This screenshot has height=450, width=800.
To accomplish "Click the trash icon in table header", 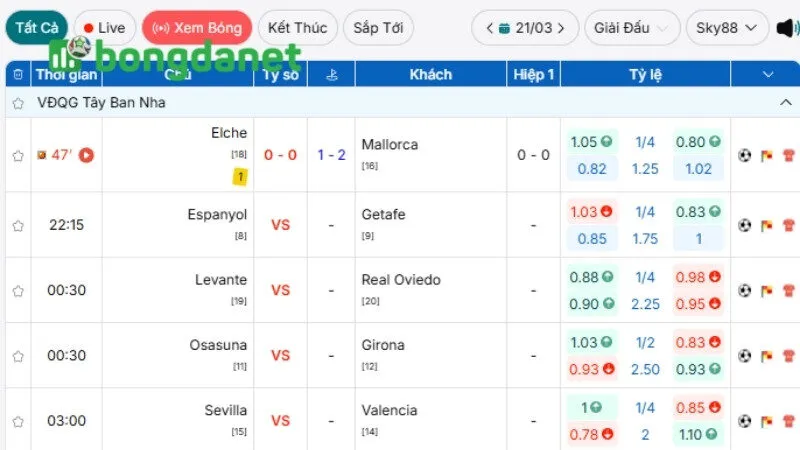I will click(x=18, y=74).
